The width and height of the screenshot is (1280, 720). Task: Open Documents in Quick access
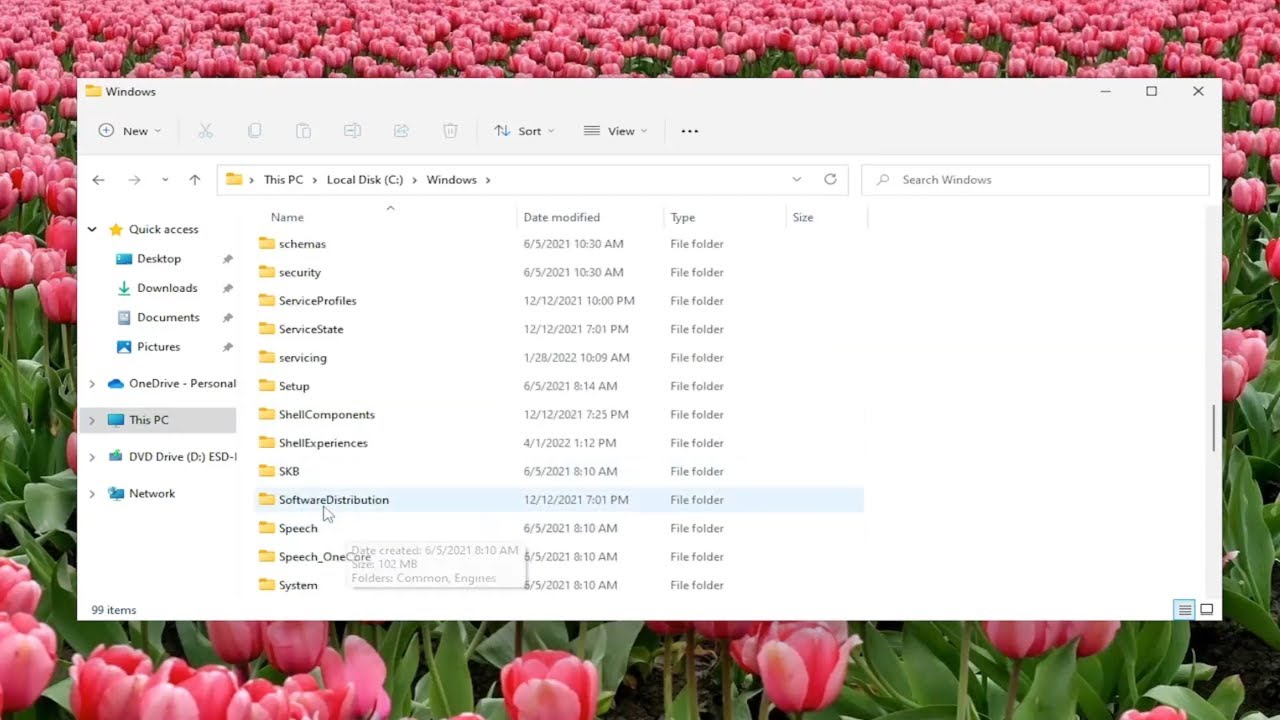168,317
